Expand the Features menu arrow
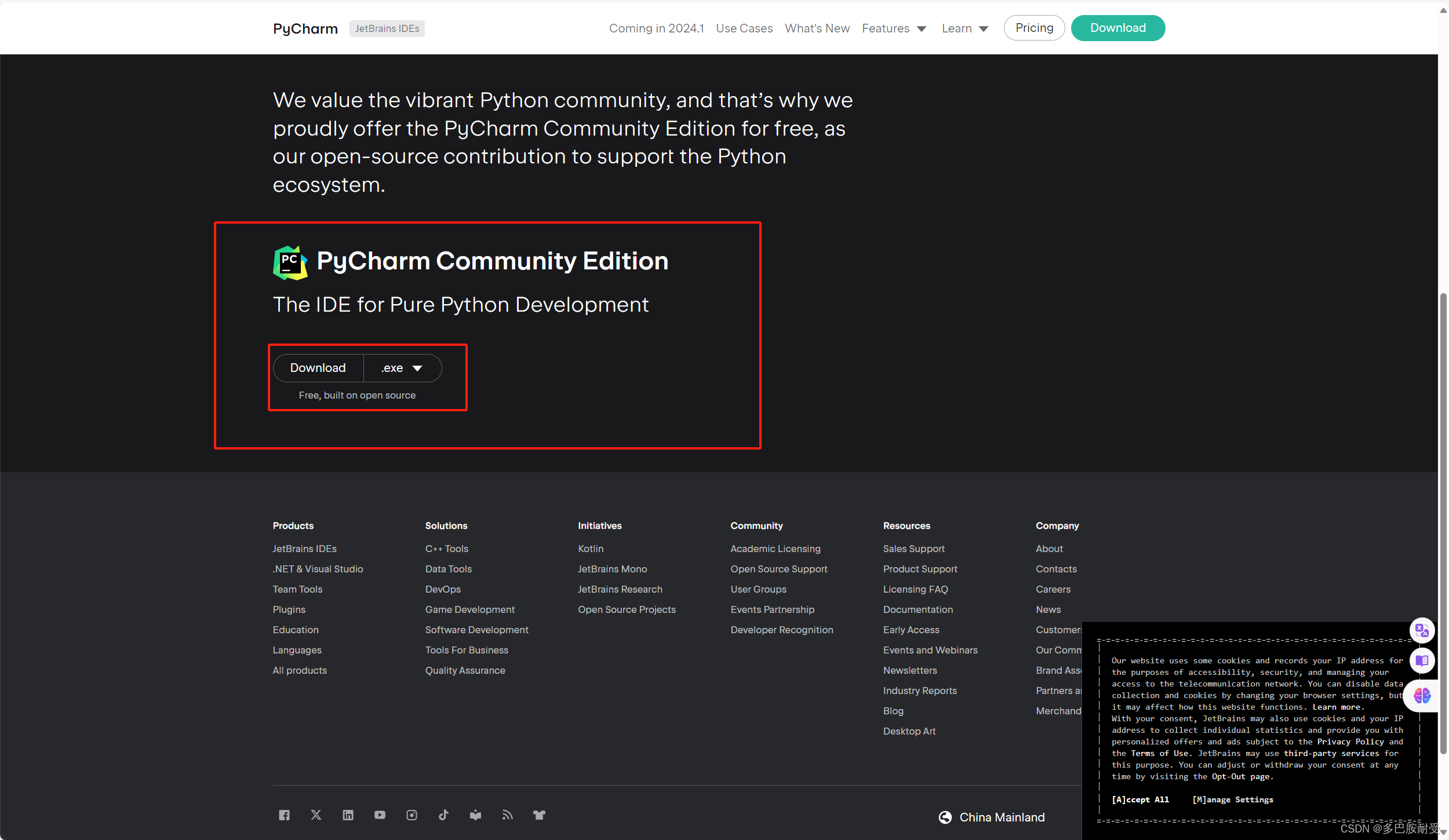Viewport: 1449px width, 840px height. [x=922, y=29]
